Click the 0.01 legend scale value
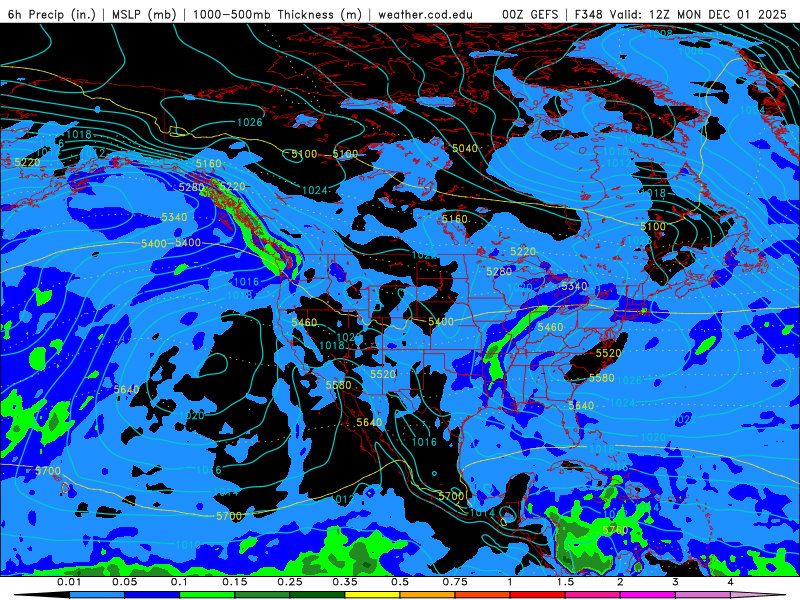Screen dimensions: 800x600 69,582
